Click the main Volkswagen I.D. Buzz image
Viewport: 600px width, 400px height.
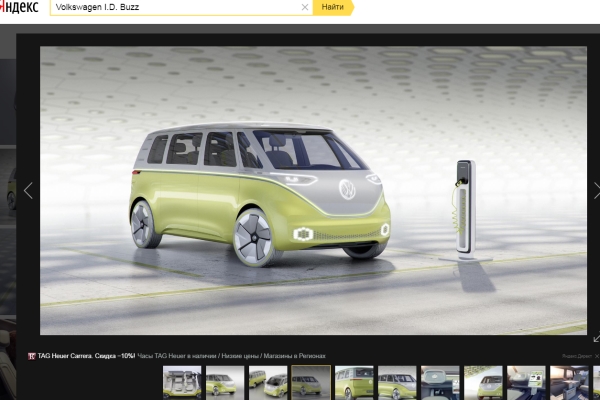pyautogui.click(x=313, y=191)
